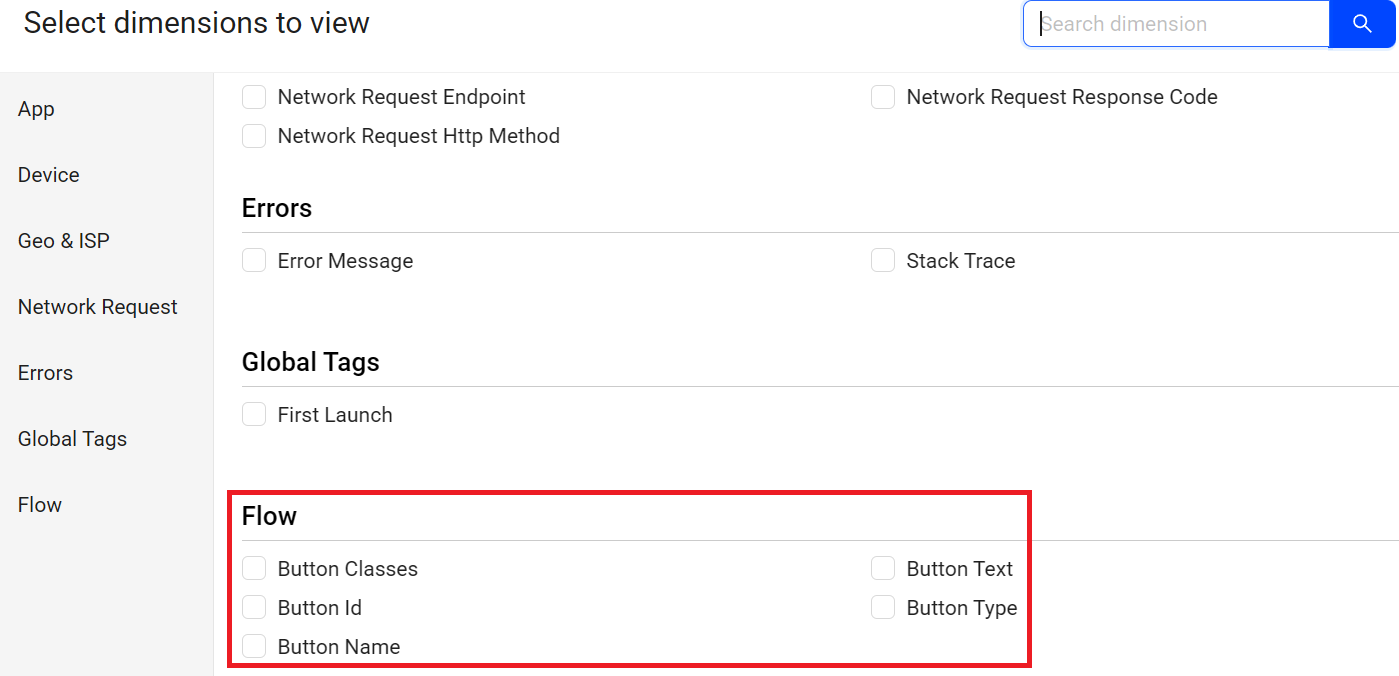This screenshot has height=676, width=1399.
Task: Jump to the Geo & ISP section
Action: (64, 241)
